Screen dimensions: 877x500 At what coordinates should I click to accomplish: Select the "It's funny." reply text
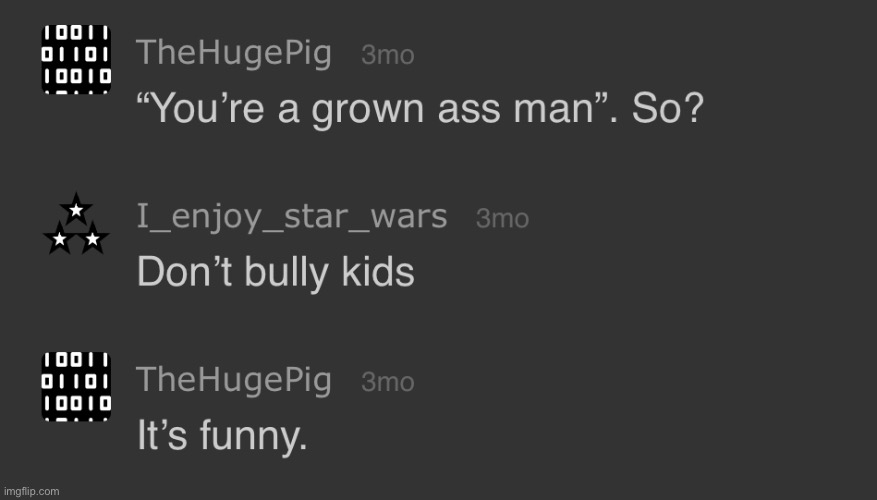tap(221, 436)
